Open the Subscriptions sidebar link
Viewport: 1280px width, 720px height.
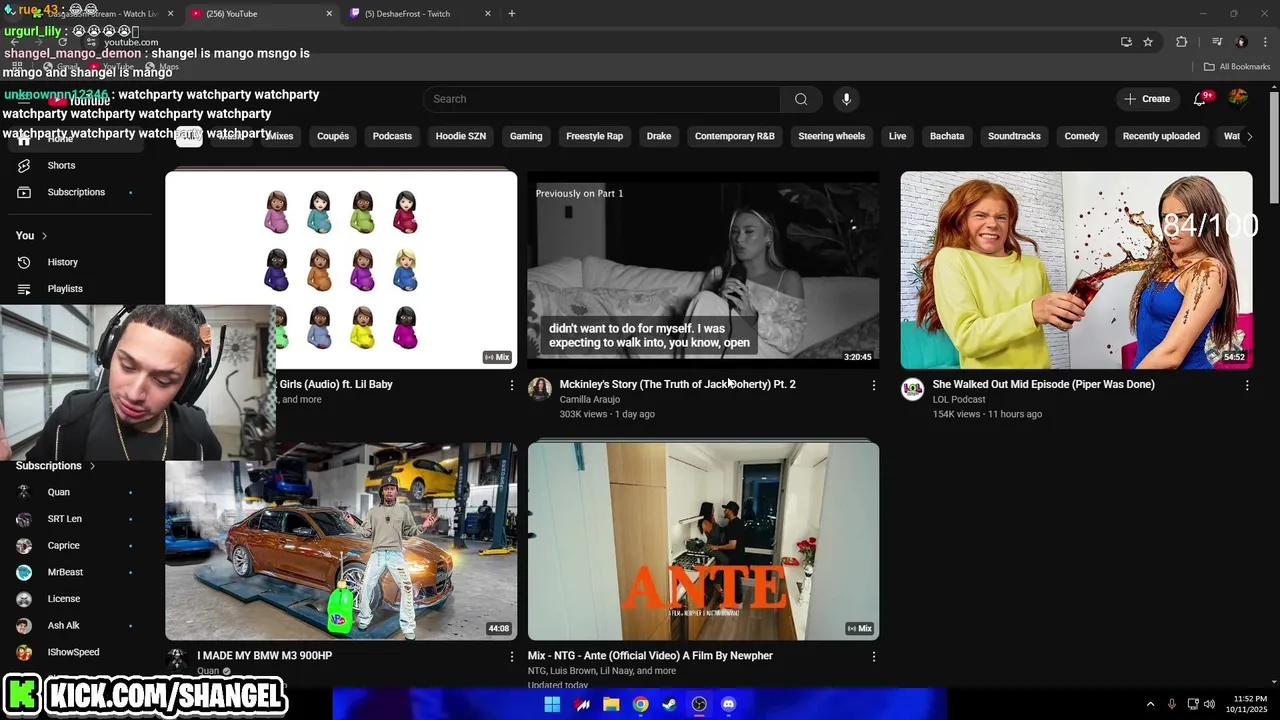[x=76, y=192]
